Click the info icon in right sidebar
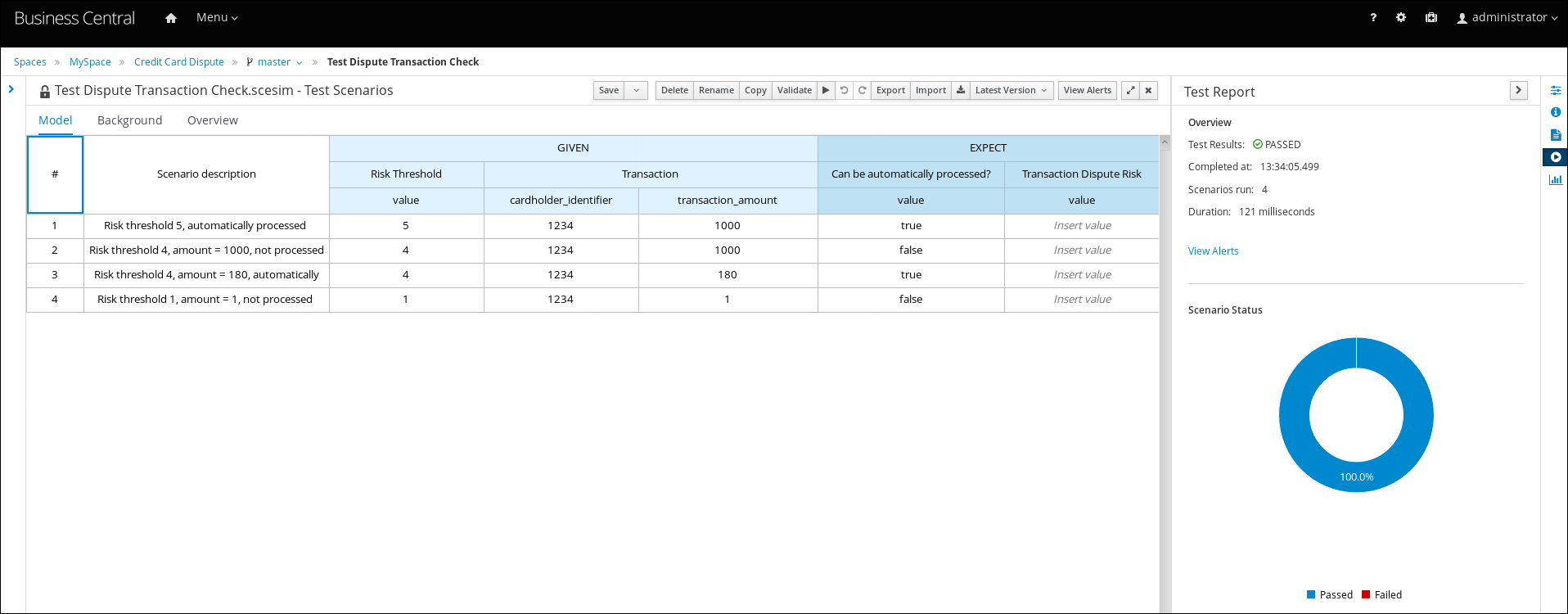1568x614 pixels. [1555, 112]
